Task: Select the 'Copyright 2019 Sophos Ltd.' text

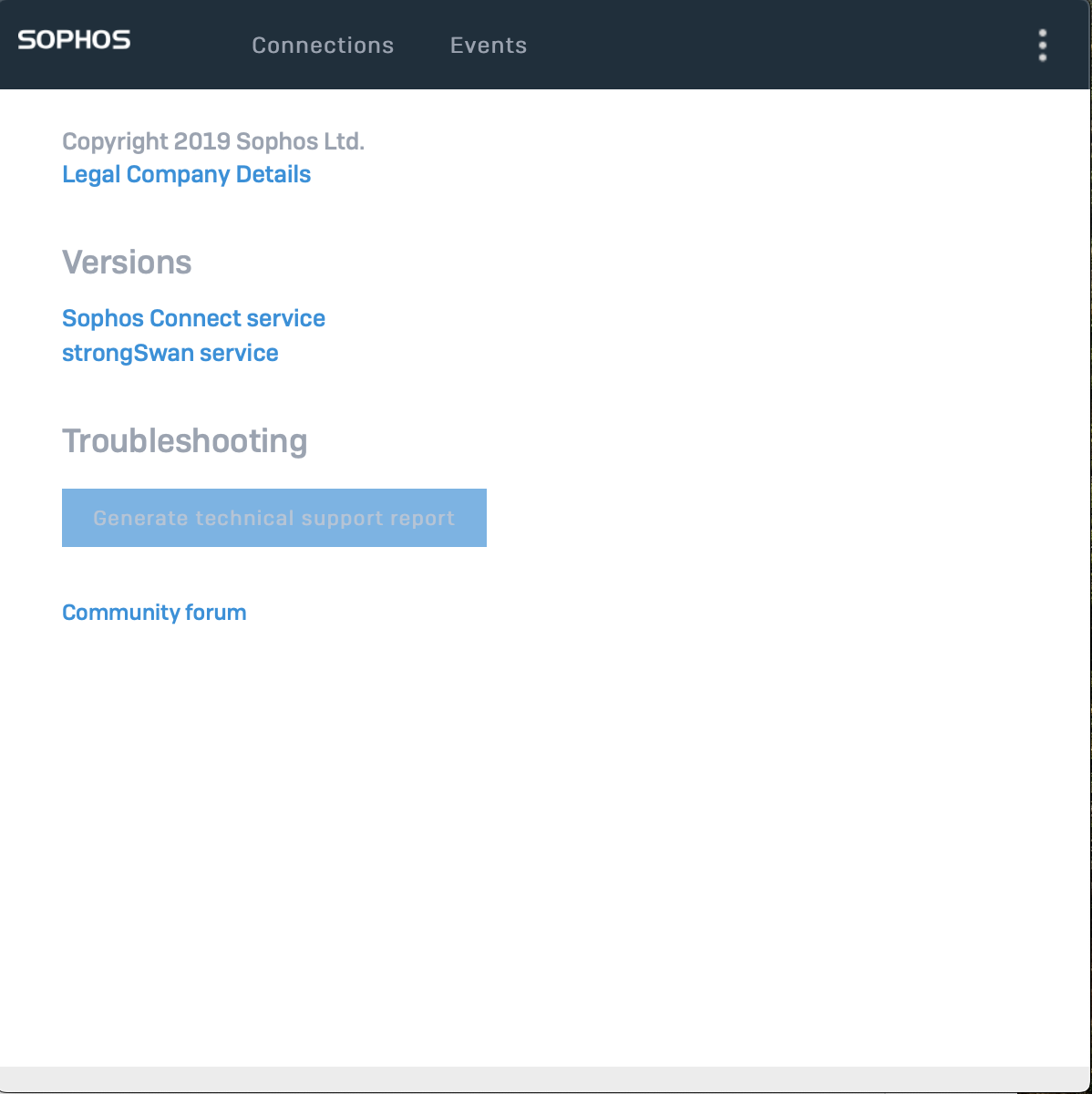Action: [213, 141]
